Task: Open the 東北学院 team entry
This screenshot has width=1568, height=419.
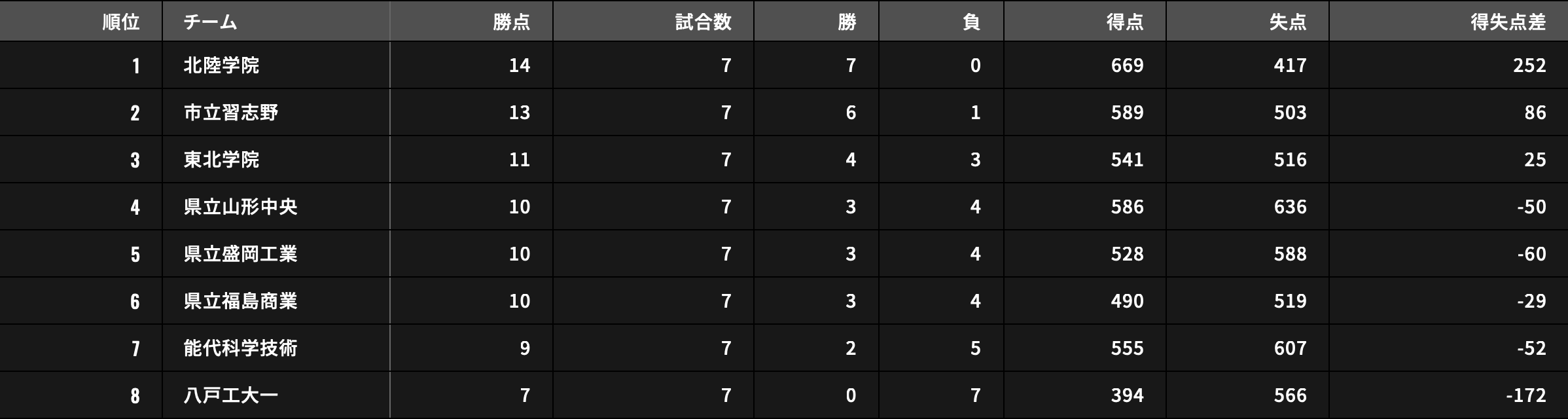Action: pyautogui.click(x=221, y=160)
